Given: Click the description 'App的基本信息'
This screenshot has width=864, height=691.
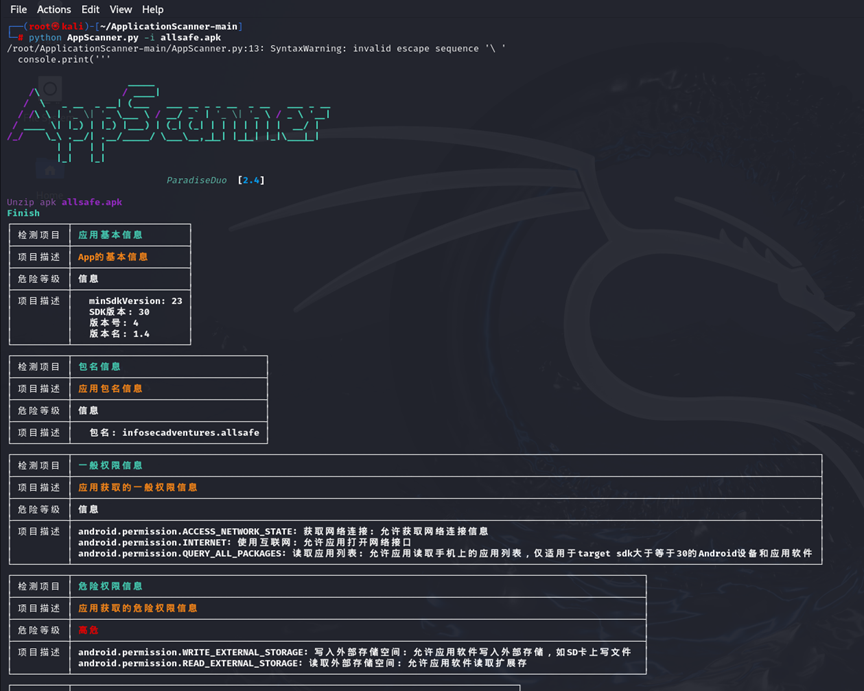Looking at the screenshot, I should [x=113, y=257].
